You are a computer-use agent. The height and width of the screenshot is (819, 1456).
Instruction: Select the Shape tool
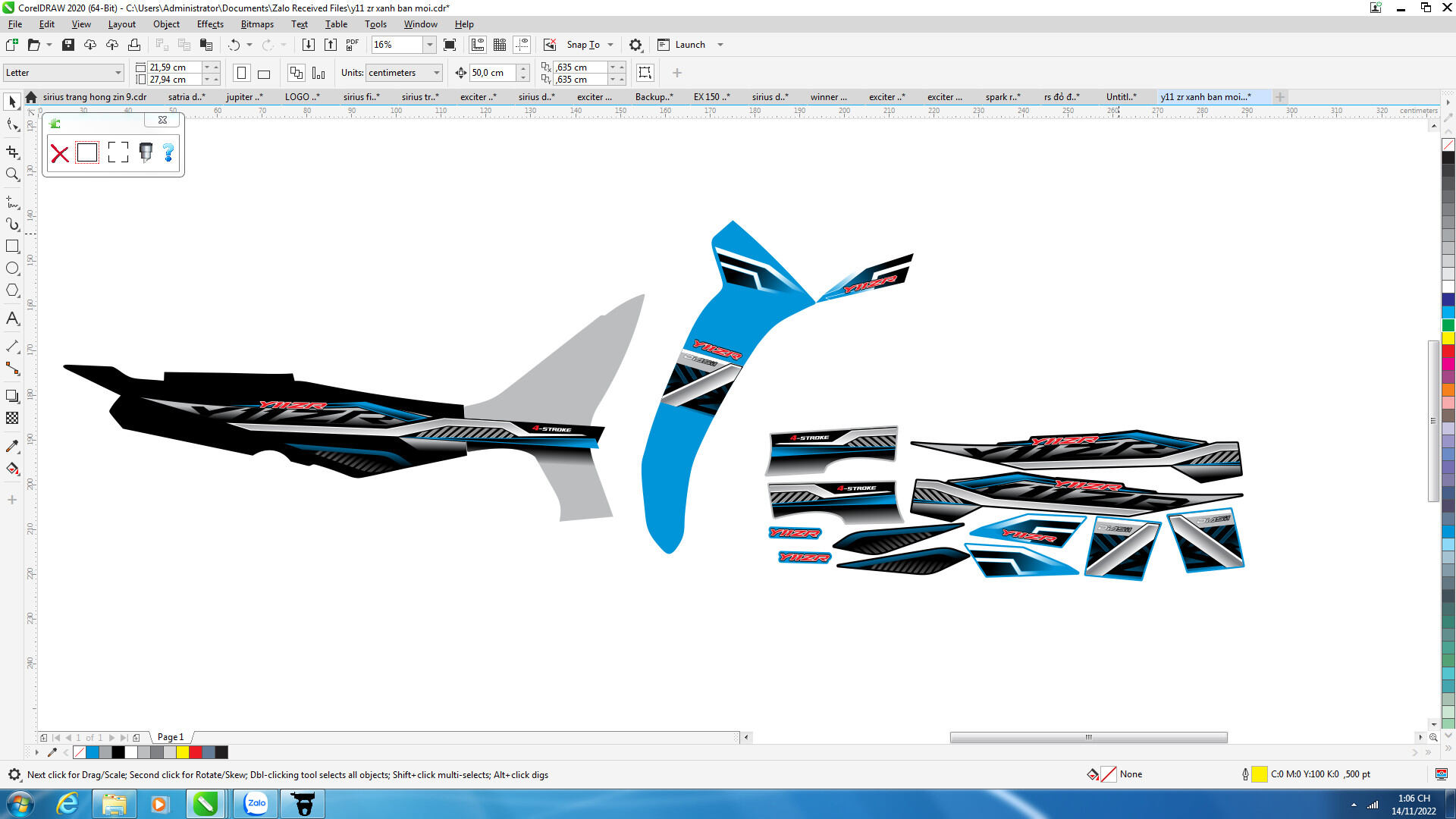[12, 125]
